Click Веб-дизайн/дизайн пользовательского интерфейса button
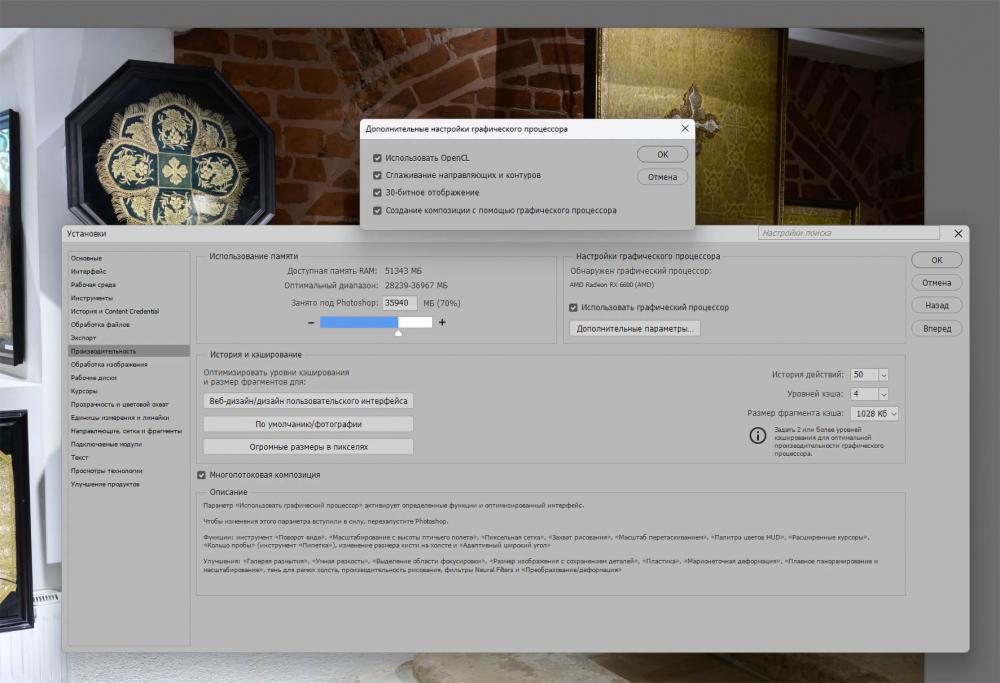The image size is (1000, 683). click(309, 401)
